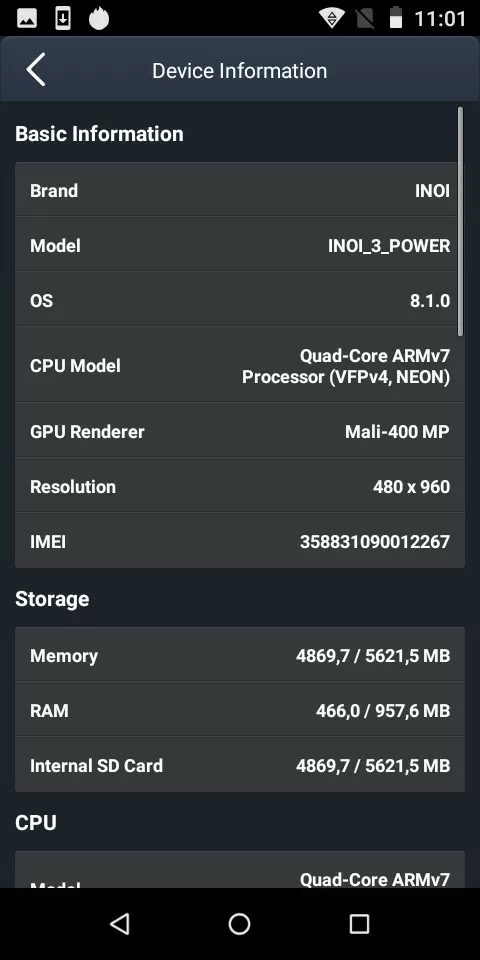This screenshot has height=960, width=480.
Task: Select the Model INOI_3_POWER row
Action: coord(240,245)
